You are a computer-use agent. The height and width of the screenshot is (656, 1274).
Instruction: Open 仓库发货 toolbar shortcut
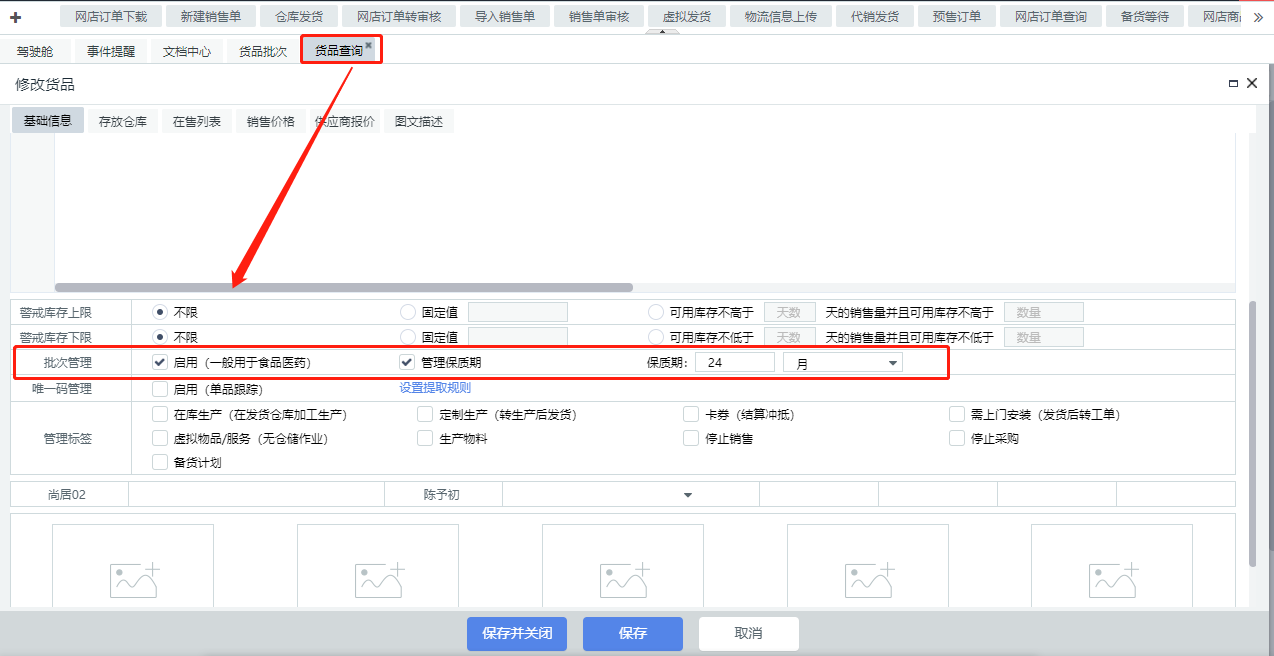(x=299, y=17)
